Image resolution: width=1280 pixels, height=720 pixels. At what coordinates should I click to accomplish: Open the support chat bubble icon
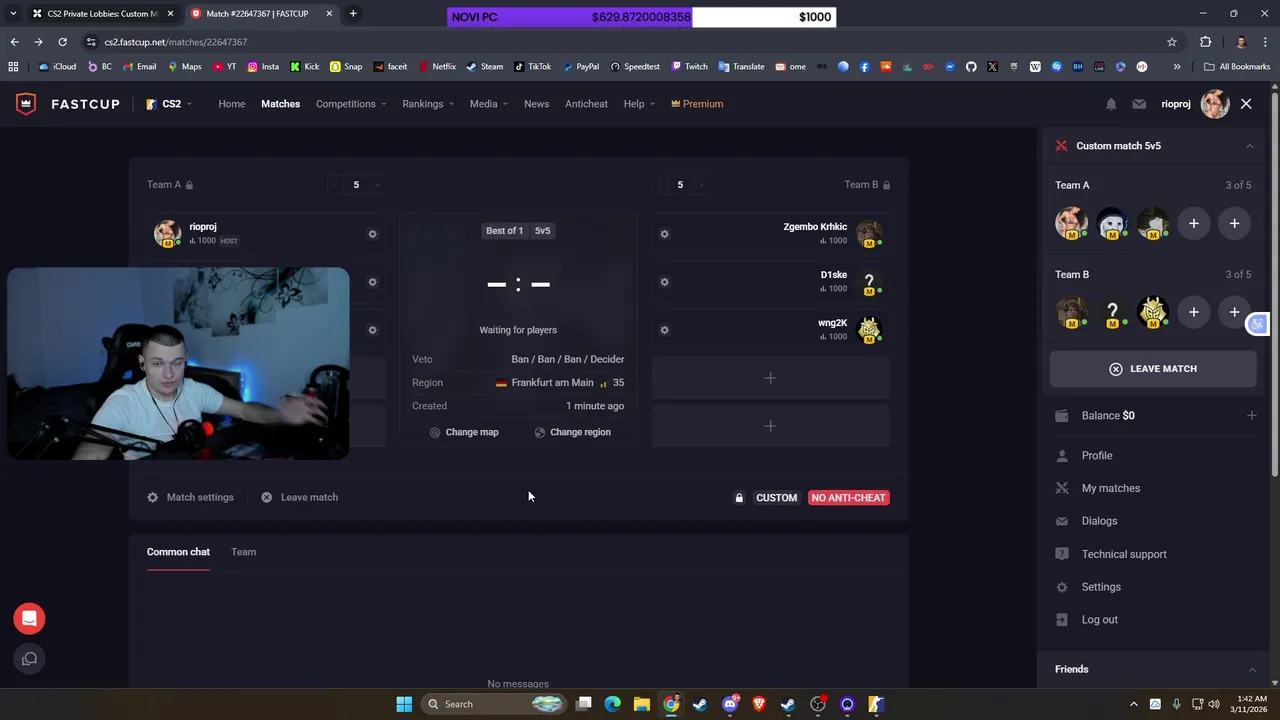[x=29, y=619]
